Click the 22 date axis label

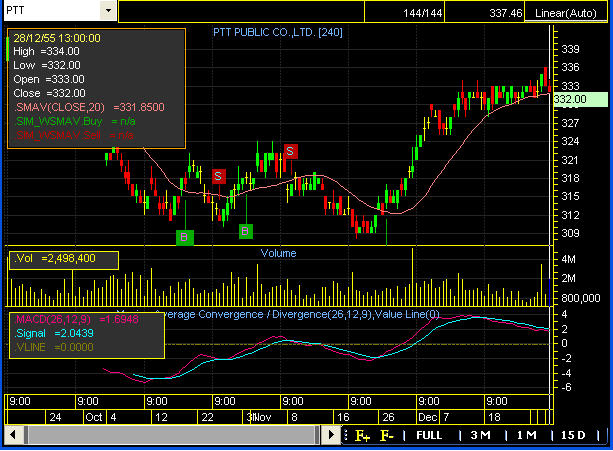coord(207,417)
